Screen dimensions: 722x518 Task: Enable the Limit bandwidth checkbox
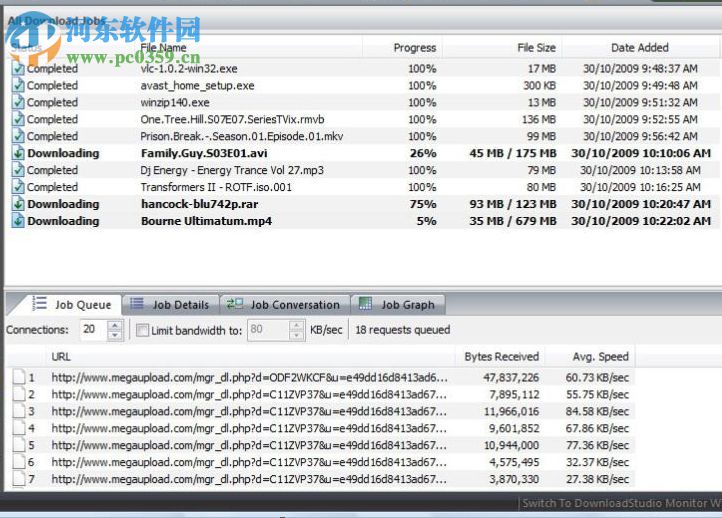[142, 330]
